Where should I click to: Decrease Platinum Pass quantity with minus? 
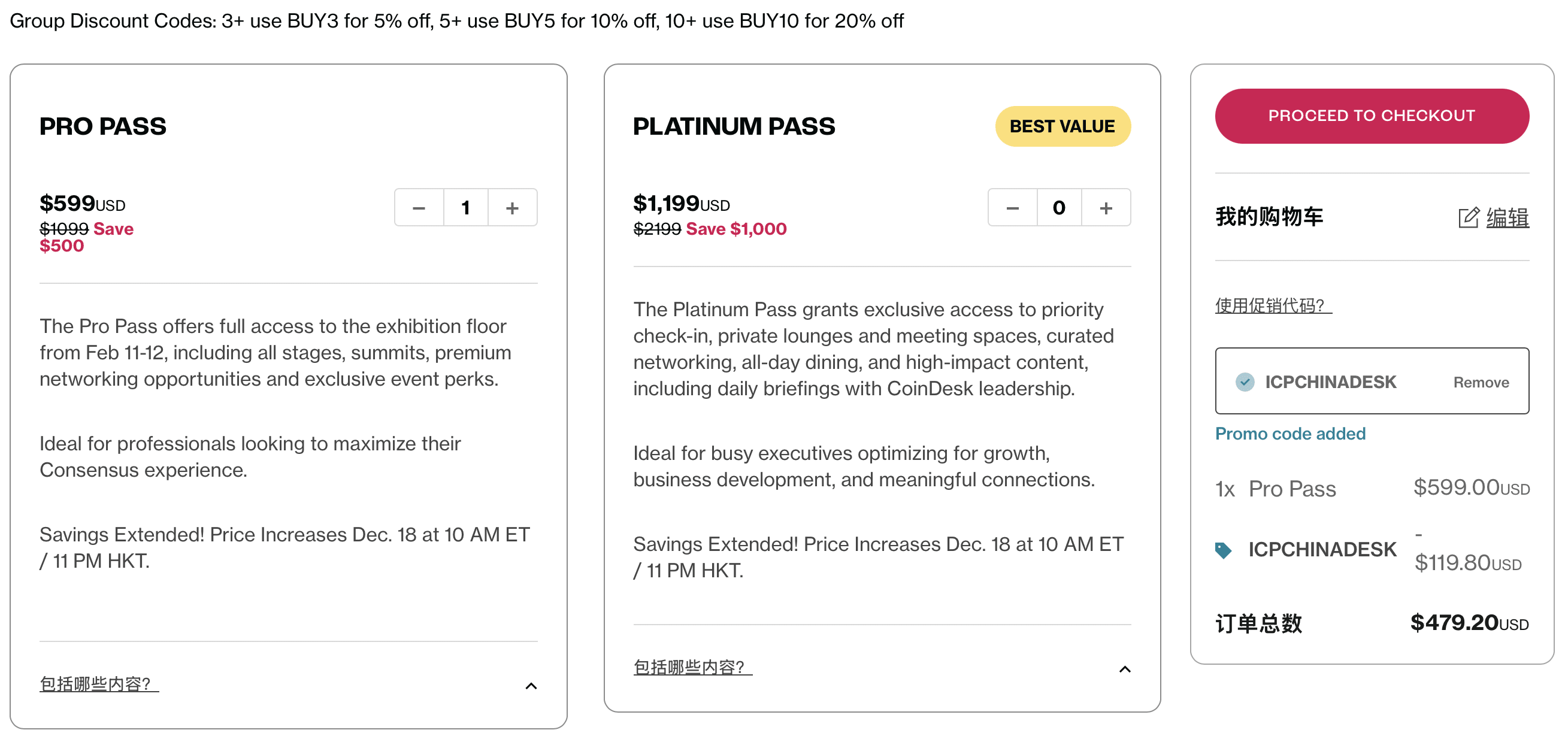(x=1012, y=208)
